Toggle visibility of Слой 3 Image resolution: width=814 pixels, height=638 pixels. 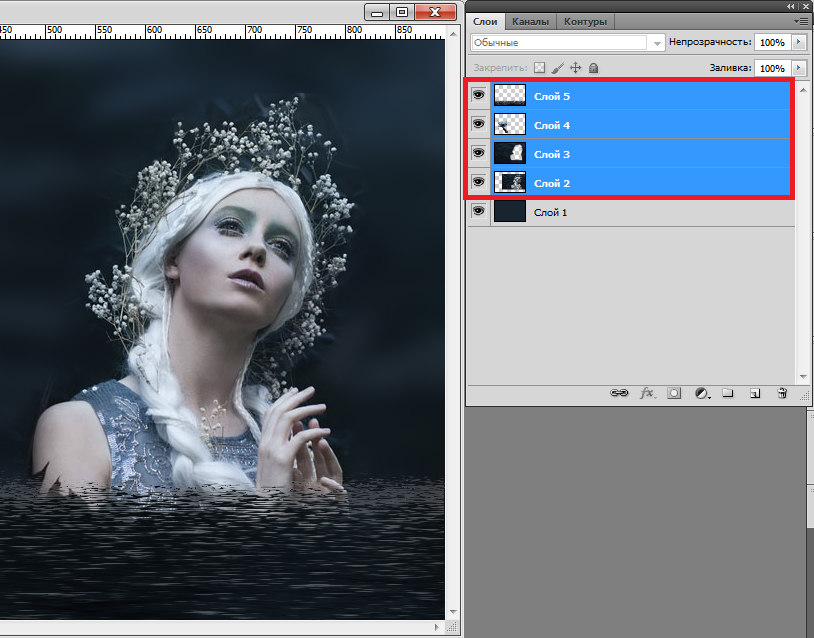point(479,153)
